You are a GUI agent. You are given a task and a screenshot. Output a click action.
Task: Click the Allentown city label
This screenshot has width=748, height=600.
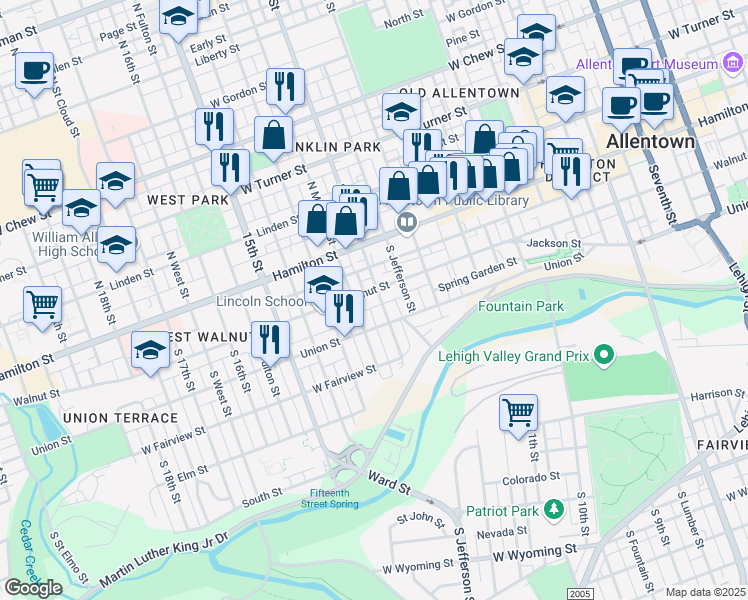[650, 141]
